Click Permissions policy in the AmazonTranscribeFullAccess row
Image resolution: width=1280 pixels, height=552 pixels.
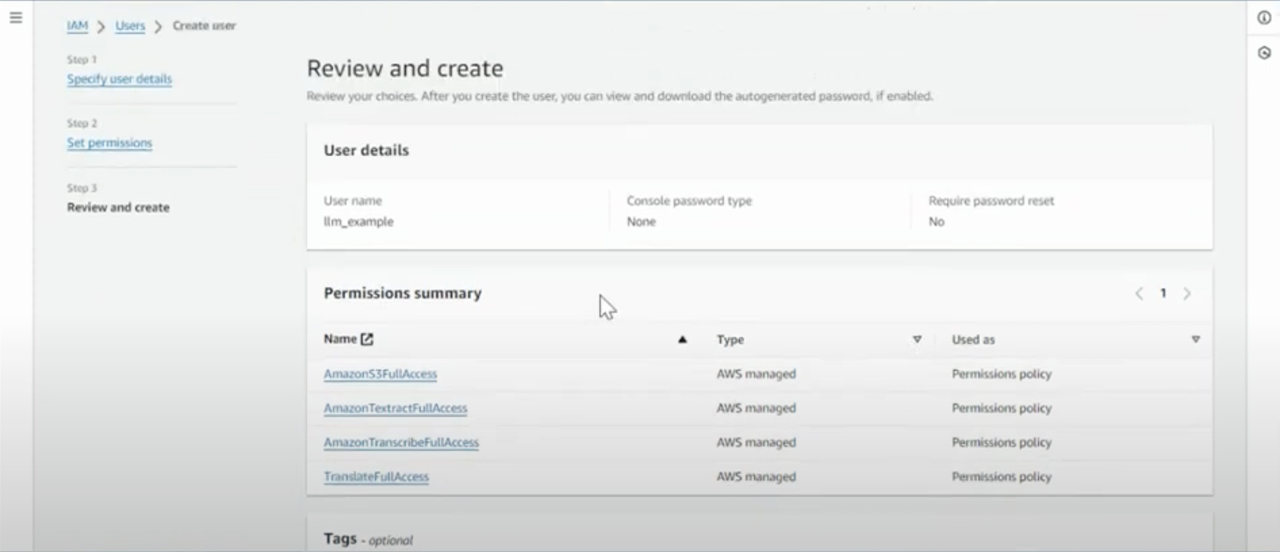(x=1001, y=442)
